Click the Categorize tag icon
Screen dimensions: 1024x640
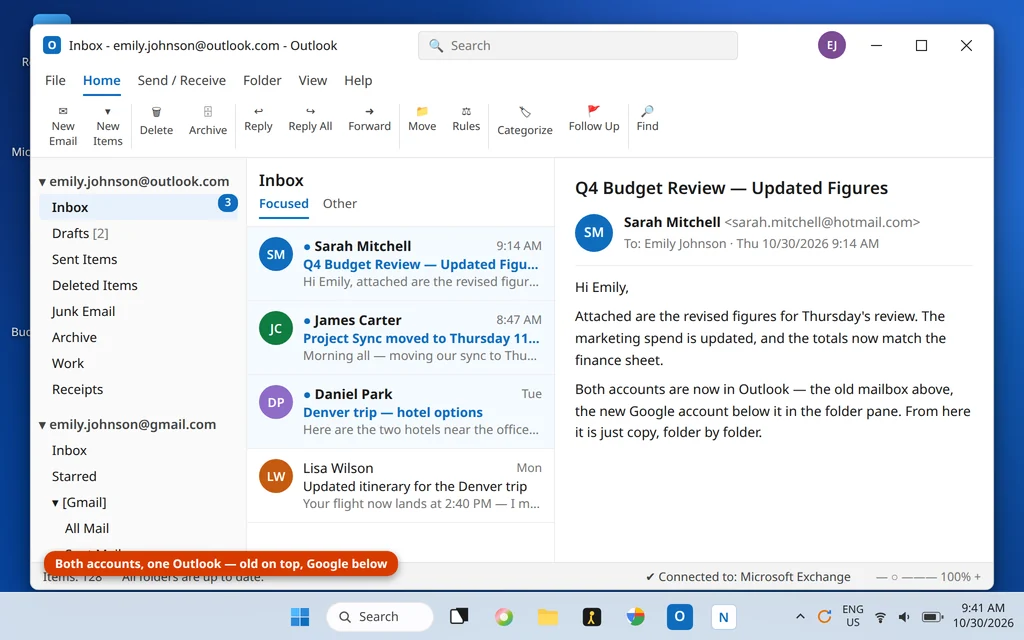pos(524,112)
